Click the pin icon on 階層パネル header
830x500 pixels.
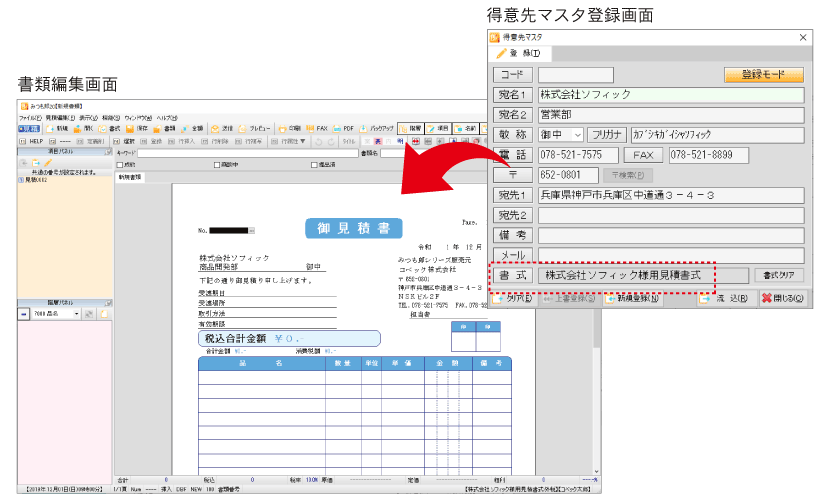108,303
